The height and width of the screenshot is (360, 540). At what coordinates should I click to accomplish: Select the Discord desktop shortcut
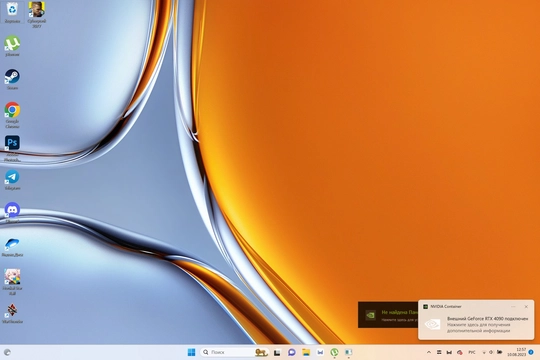(x=12, y=213)
